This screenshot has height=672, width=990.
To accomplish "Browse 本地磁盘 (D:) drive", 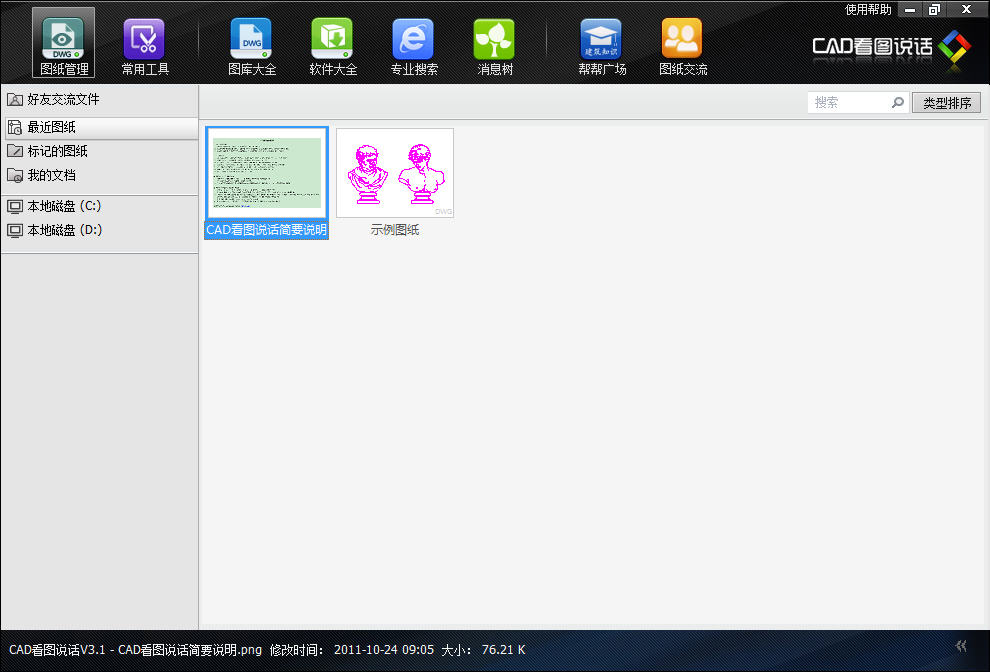I will pyautogui.click(x=100, y=231).
